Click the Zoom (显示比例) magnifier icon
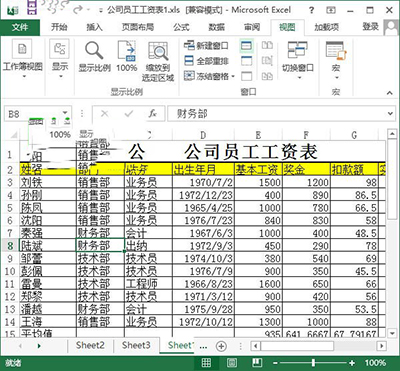400x371 pixels. click(x=94, y=57)
